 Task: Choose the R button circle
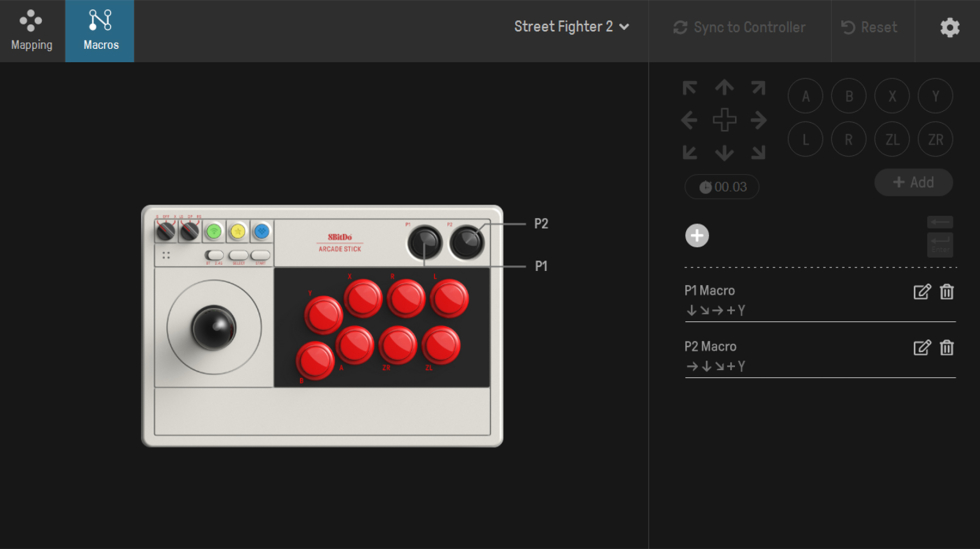point(849,139)
